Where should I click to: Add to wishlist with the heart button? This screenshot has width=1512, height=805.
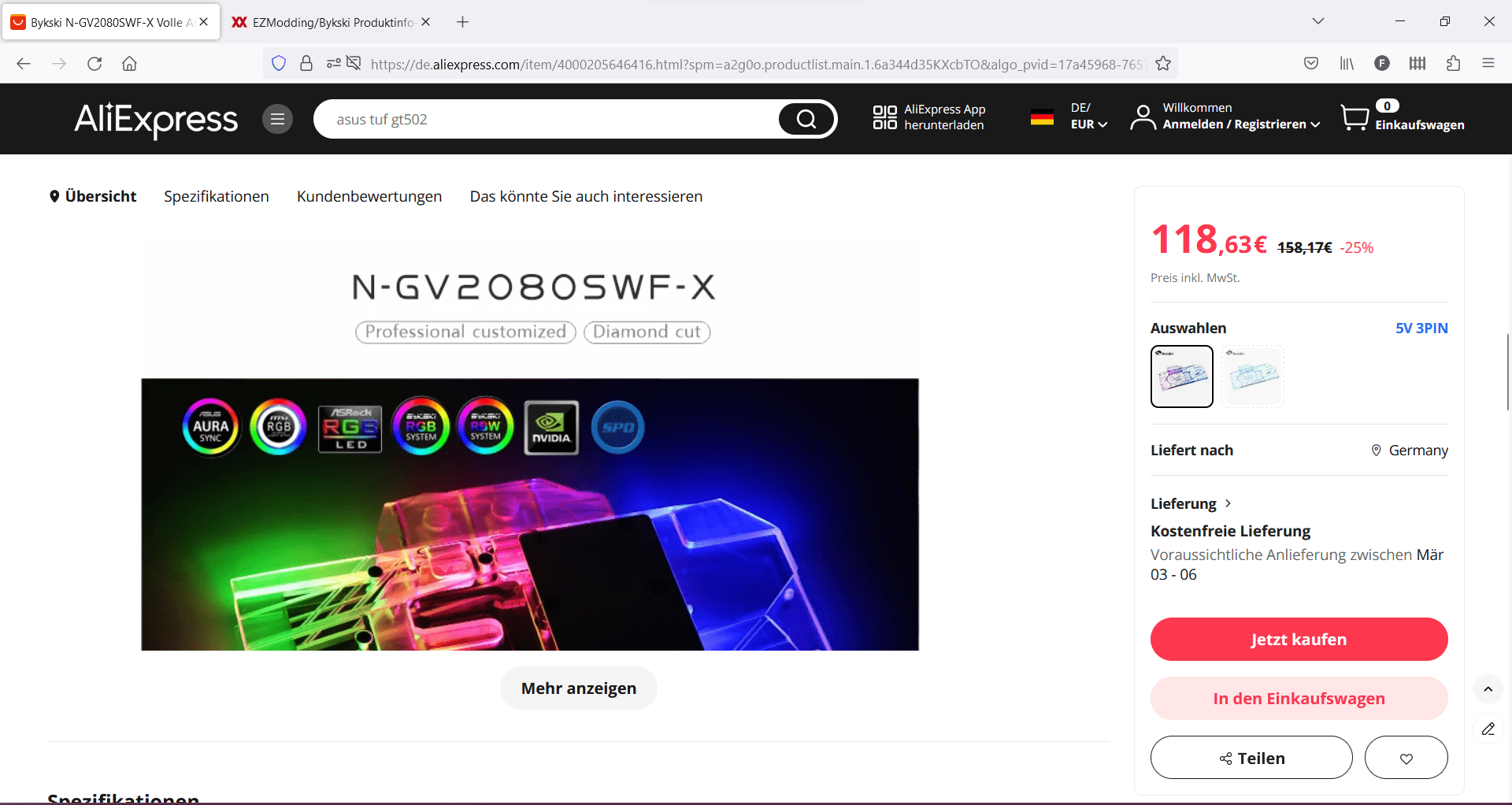1406,758
